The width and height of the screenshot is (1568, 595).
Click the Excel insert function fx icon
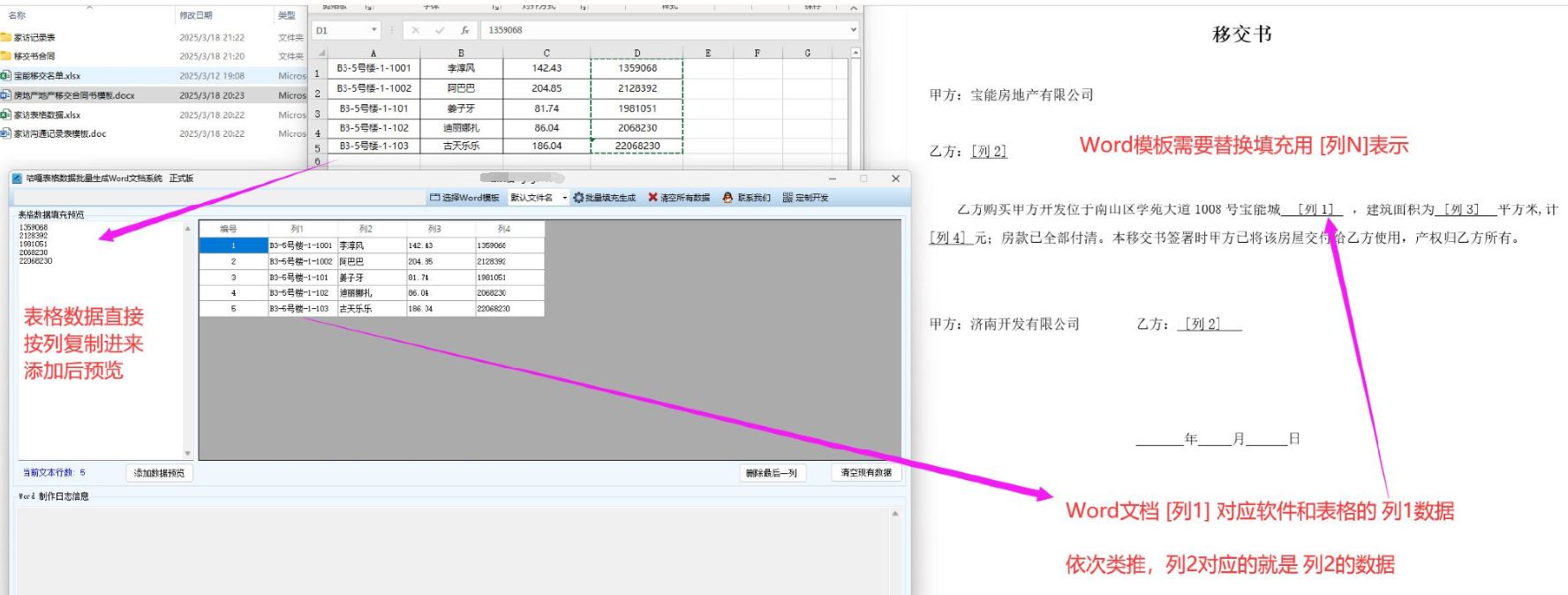464,30
